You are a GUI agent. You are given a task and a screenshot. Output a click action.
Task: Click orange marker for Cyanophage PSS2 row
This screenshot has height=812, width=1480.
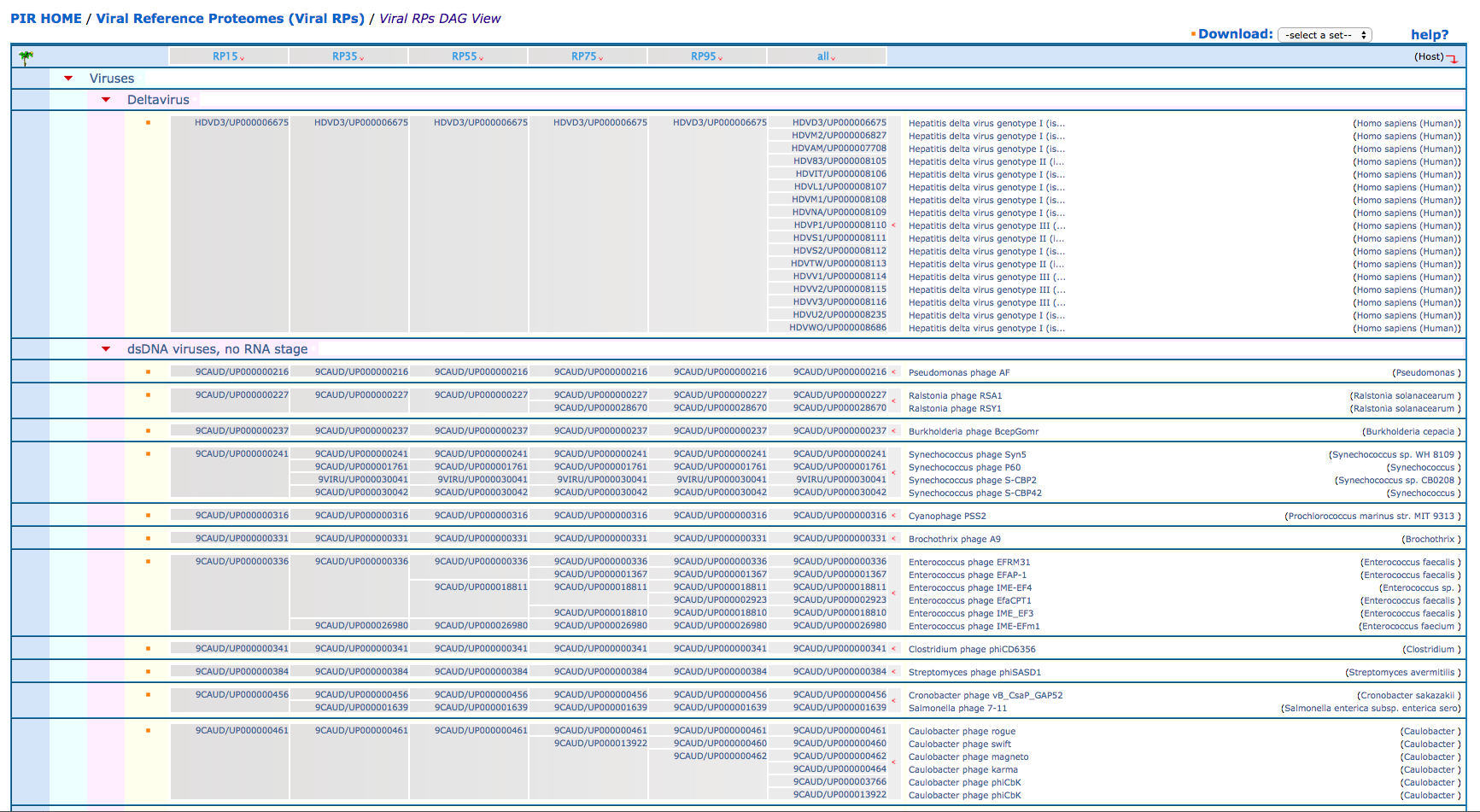pos(148,516)
